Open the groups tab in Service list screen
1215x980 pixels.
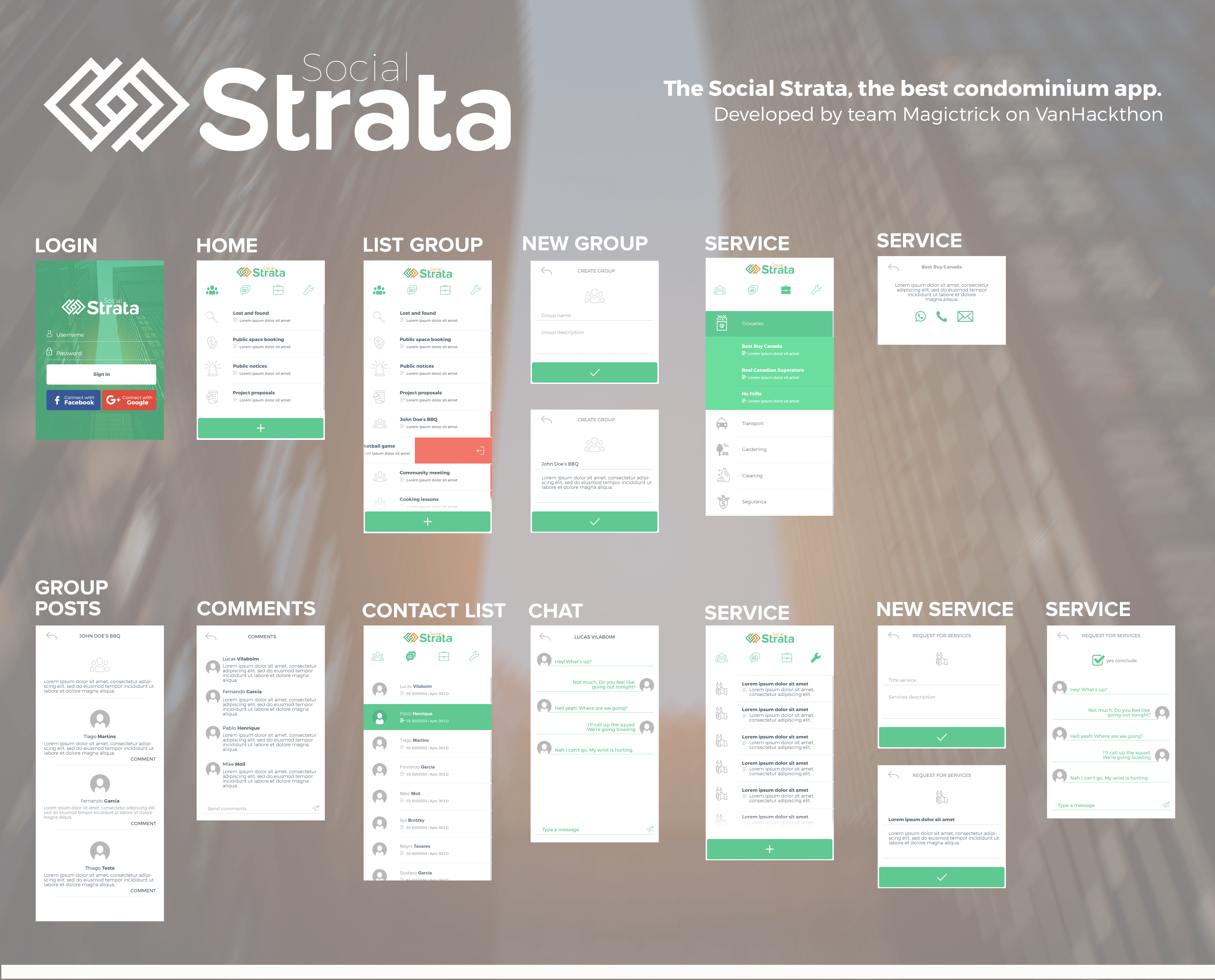tap(721, 657)
